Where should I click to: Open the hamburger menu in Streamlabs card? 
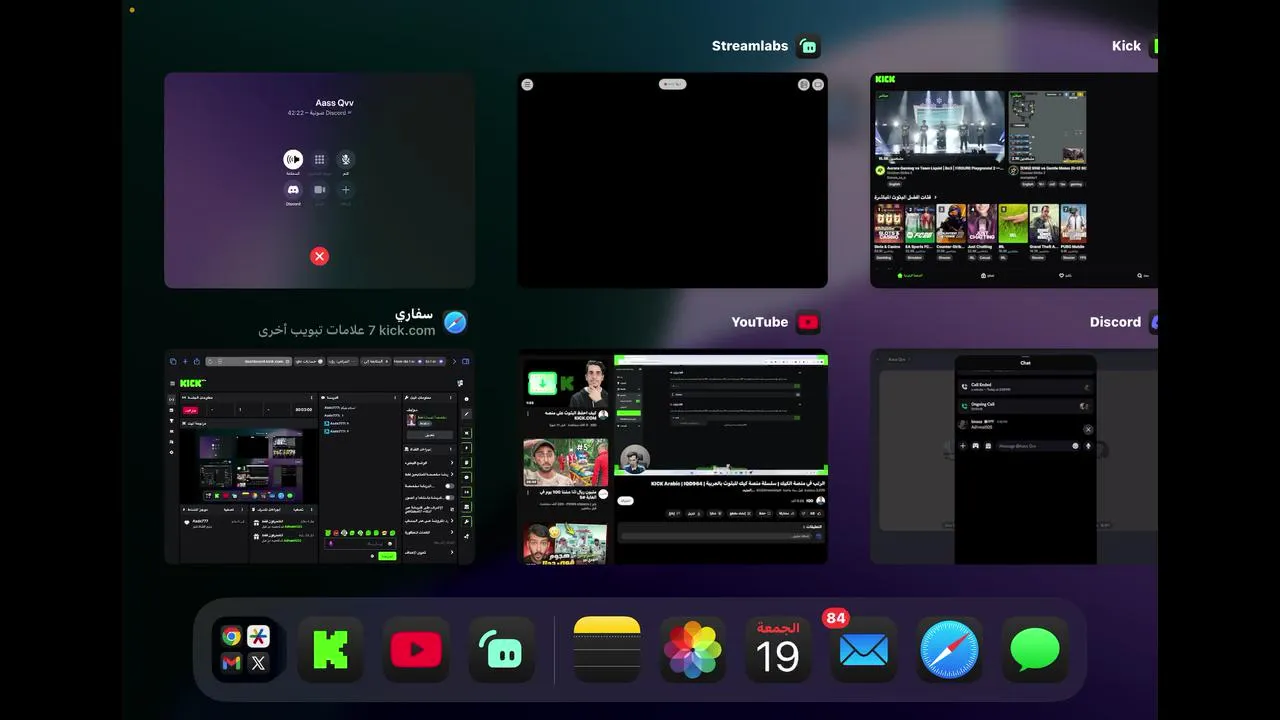527,84
